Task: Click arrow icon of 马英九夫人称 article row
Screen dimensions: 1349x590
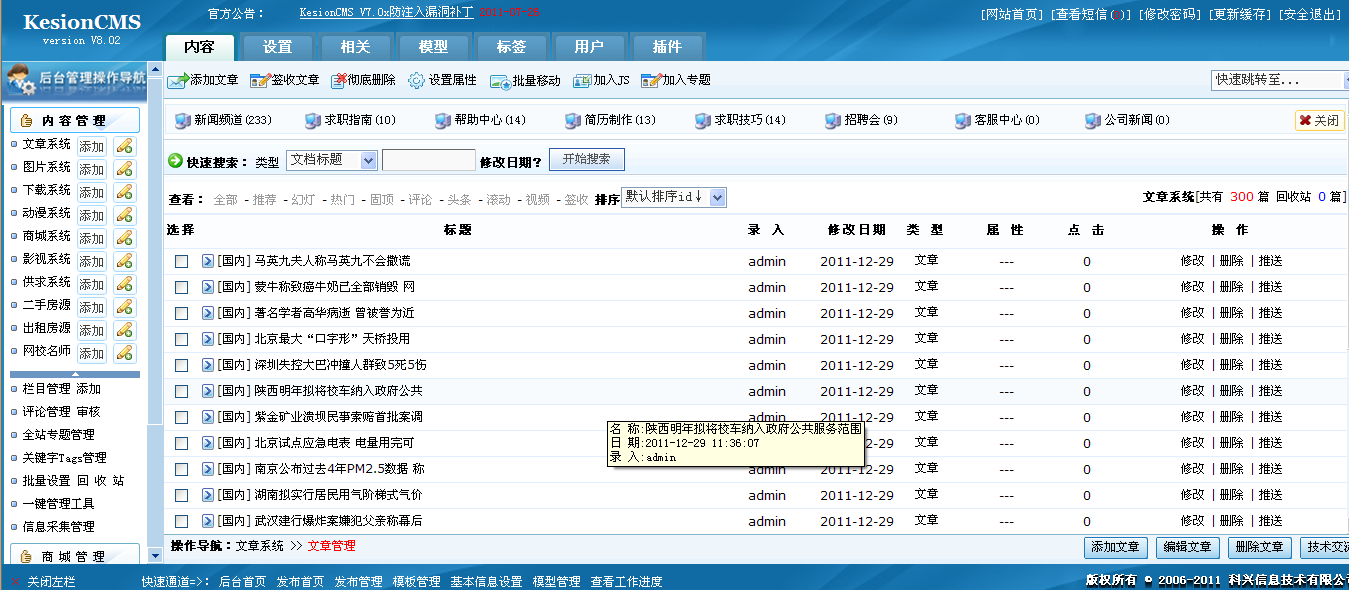Action: coord(208,261)
